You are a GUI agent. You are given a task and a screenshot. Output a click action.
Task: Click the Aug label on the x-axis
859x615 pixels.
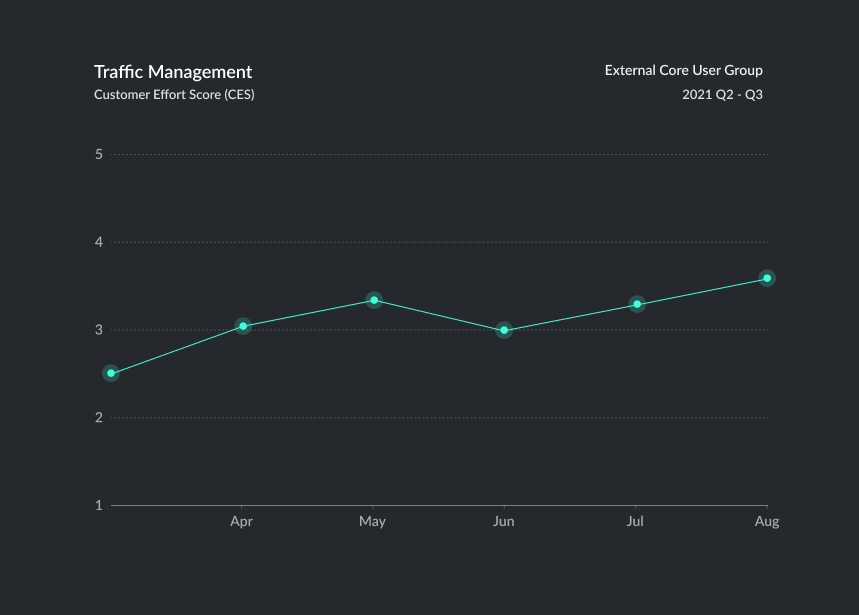click(767, 522)
